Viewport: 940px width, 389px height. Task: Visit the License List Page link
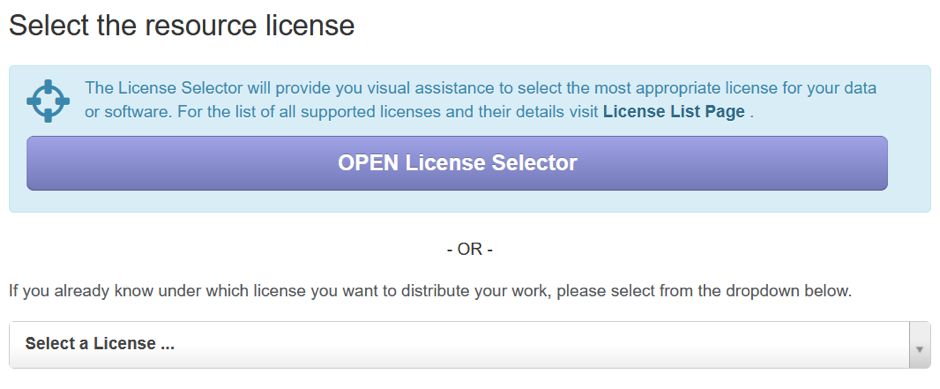pos(674,112)
